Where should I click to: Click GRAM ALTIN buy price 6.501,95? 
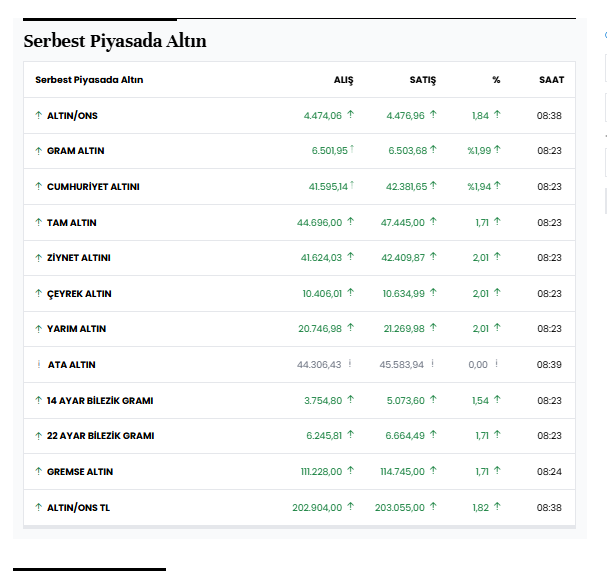[x=329, y=151]
